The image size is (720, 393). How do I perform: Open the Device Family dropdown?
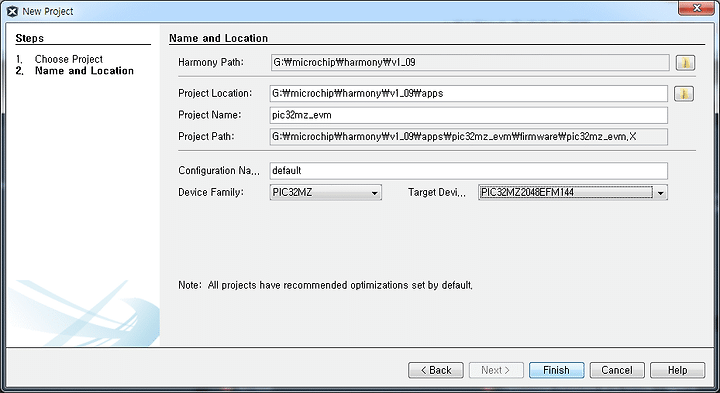(326, 192)
